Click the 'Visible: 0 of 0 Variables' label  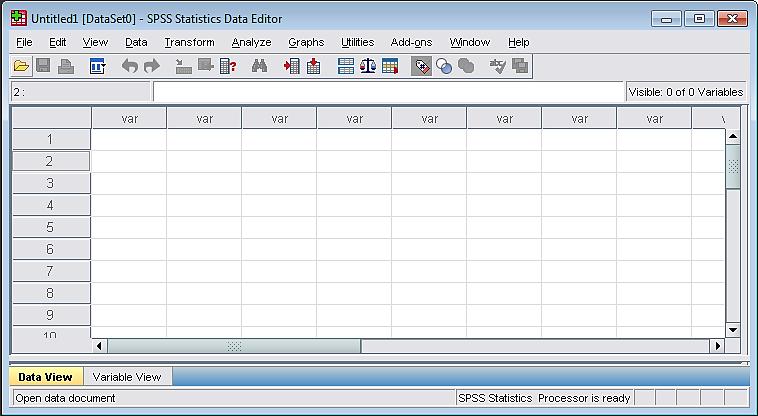point(685,92)
